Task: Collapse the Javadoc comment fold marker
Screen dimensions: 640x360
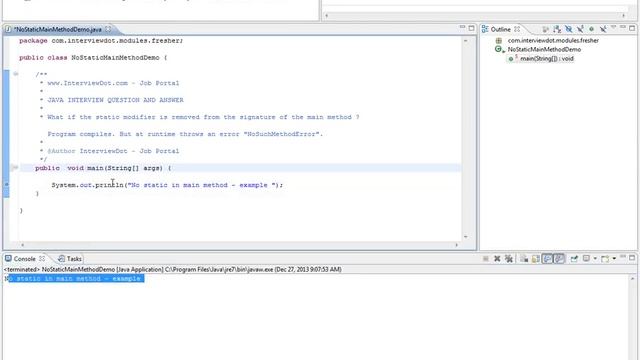Action: point(16,74)
